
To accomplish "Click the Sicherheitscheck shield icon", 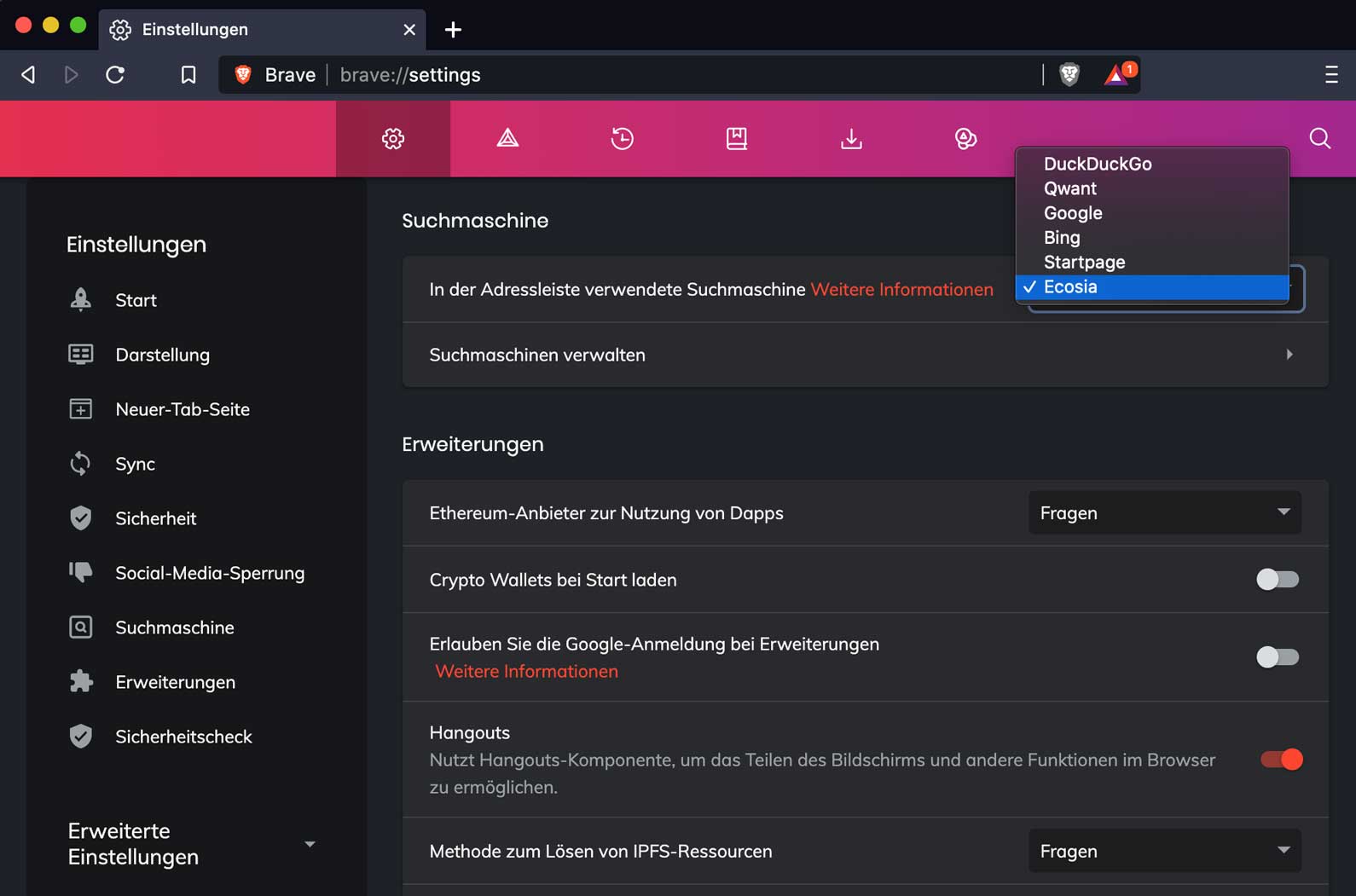I will click(81, 736).
